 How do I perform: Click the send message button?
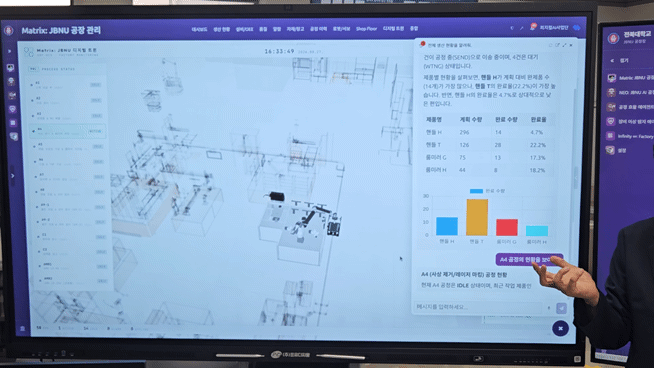(561, 308)
